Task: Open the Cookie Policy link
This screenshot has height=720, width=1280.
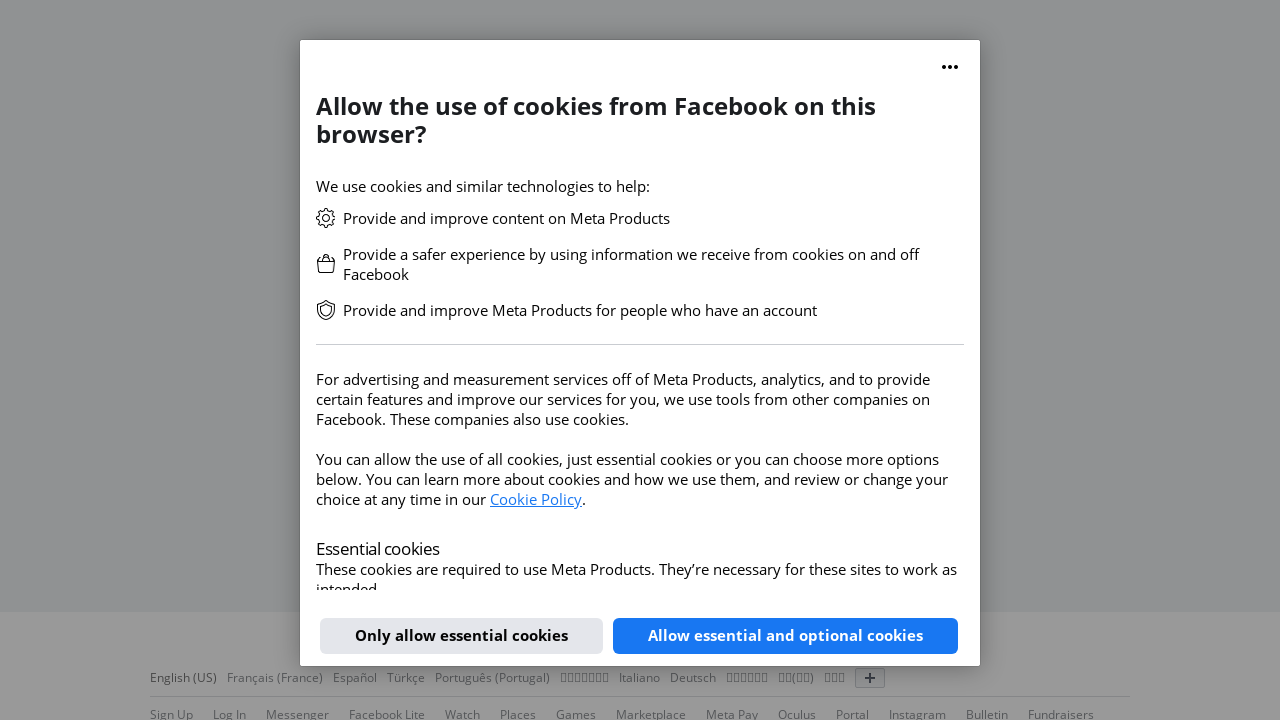Action: (x=535, y=499)
